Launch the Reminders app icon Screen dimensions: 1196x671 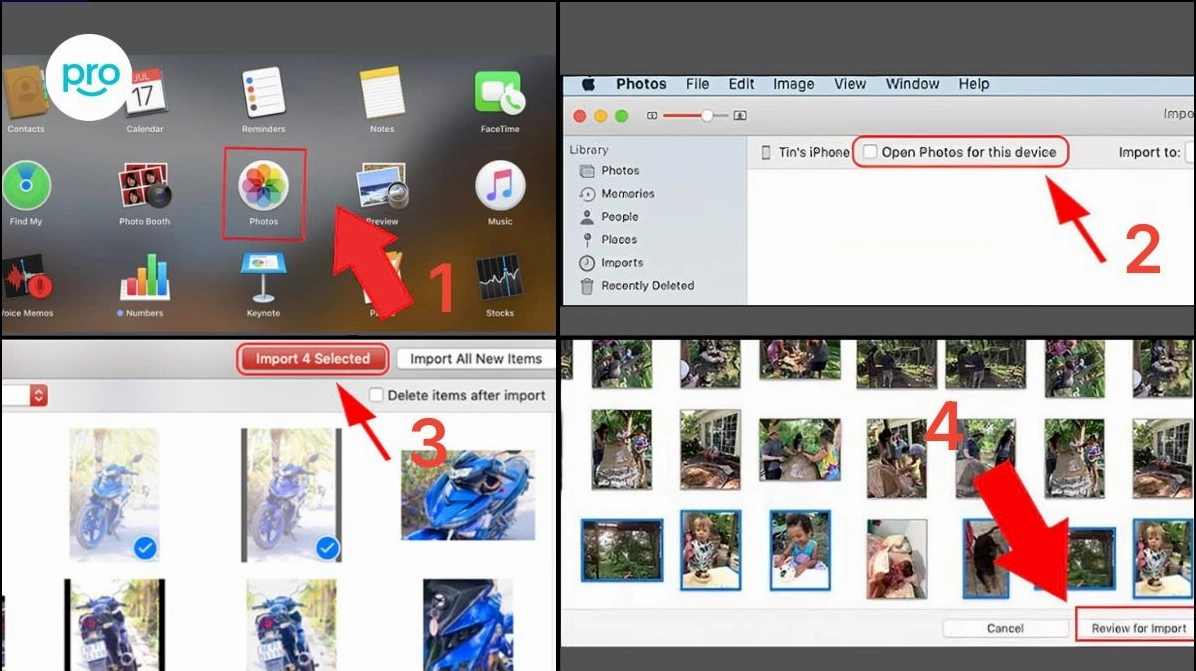tap(264, 94)
